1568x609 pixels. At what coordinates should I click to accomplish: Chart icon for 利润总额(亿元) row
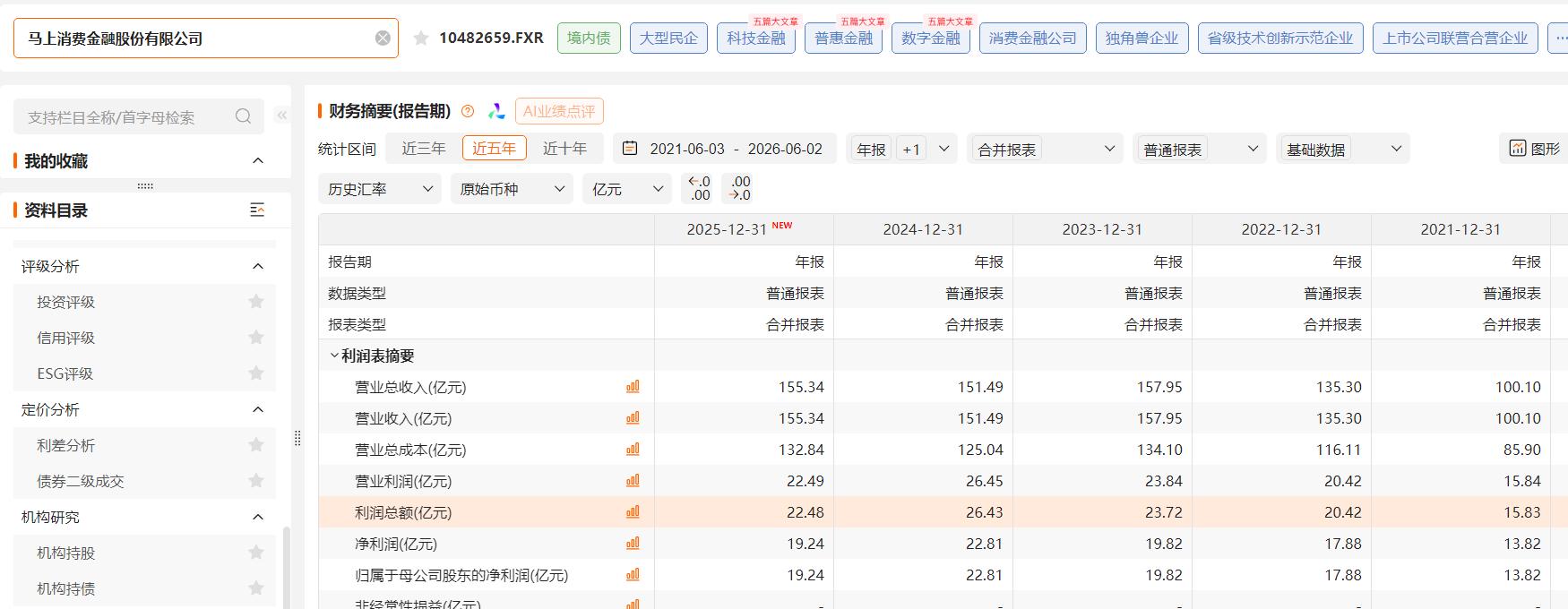633,512
